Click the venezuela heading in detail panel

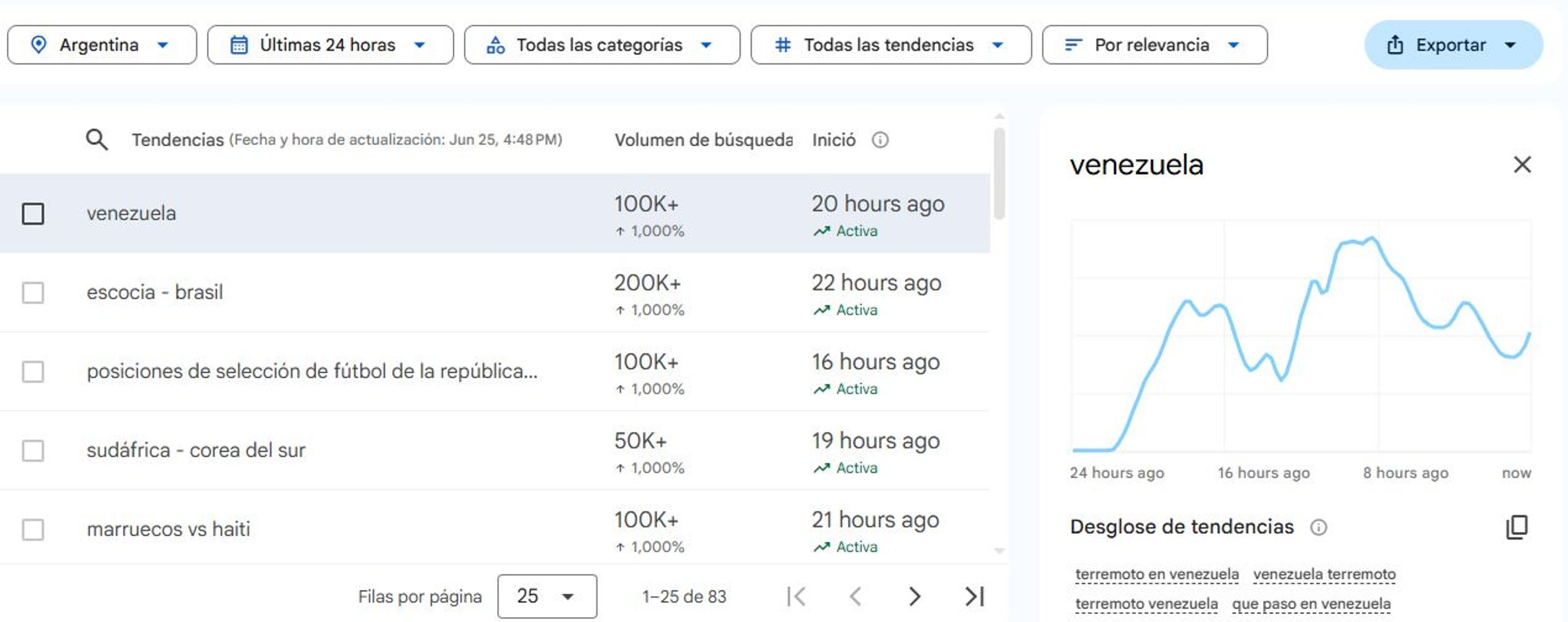(x=1136, y=165)
